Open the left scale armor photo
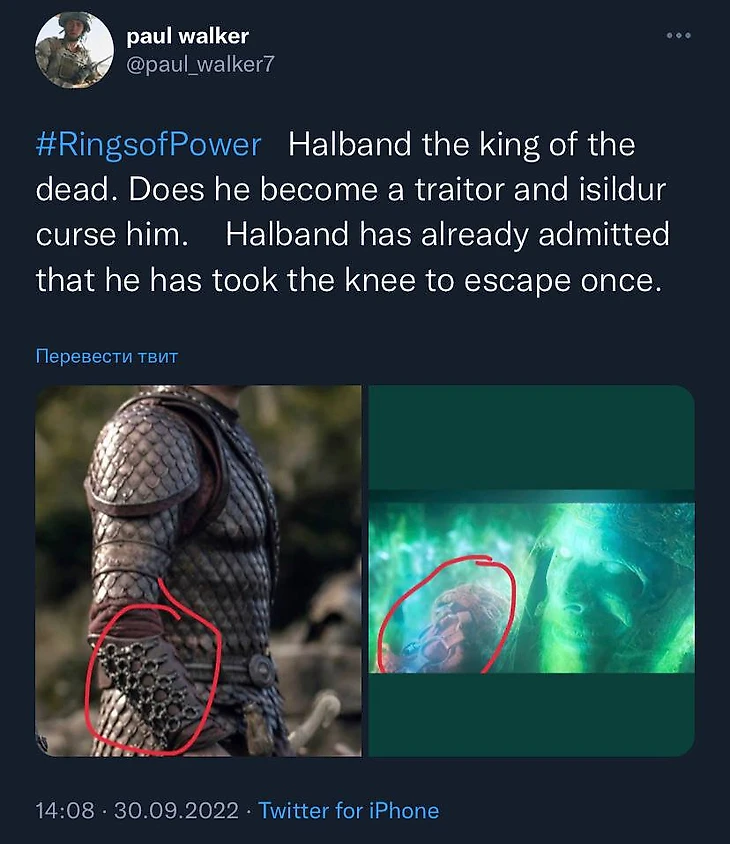 [198, 570]
